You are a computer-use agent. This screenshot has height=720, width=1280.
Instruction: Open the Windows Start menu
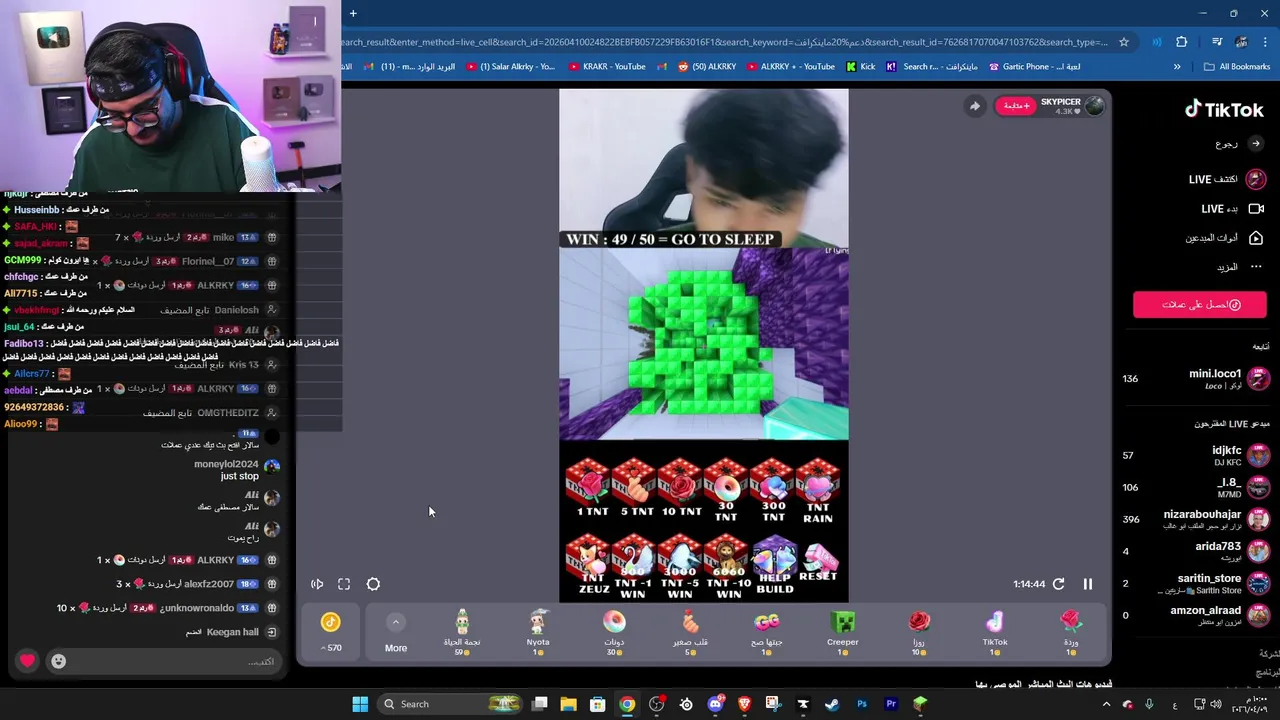point(360,704)
